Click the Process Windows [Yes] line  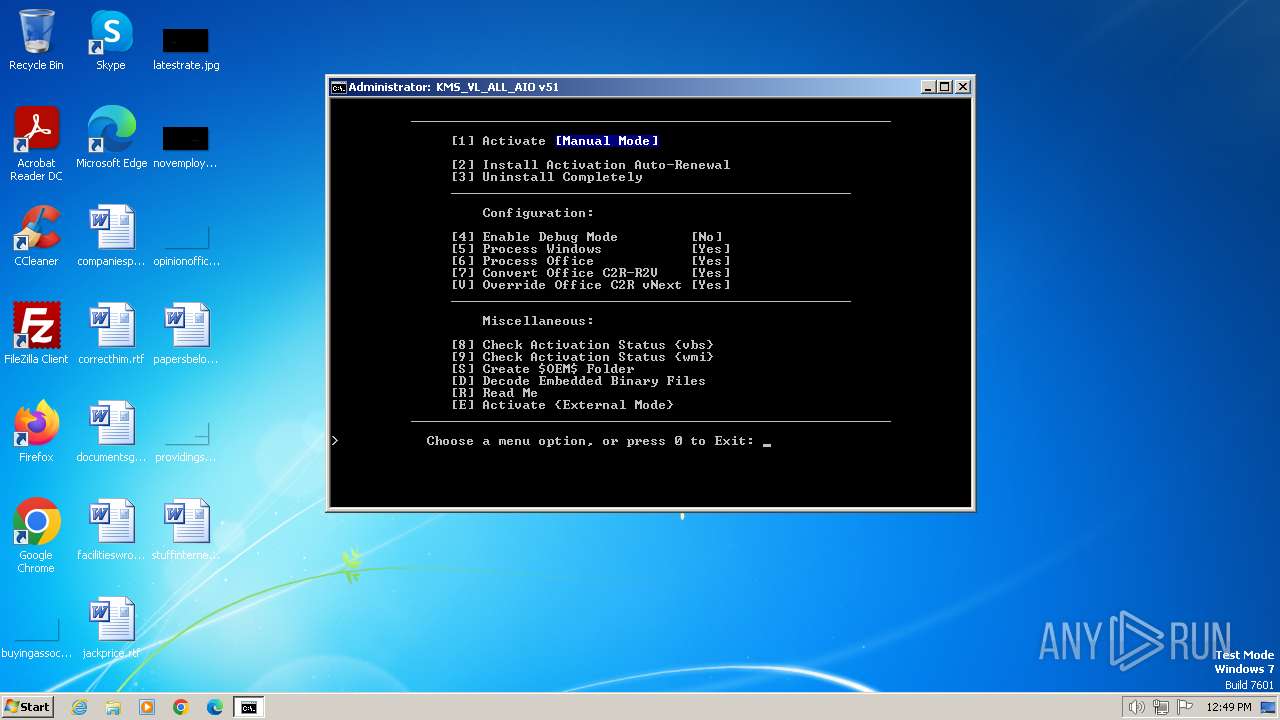tap(591, 249)
